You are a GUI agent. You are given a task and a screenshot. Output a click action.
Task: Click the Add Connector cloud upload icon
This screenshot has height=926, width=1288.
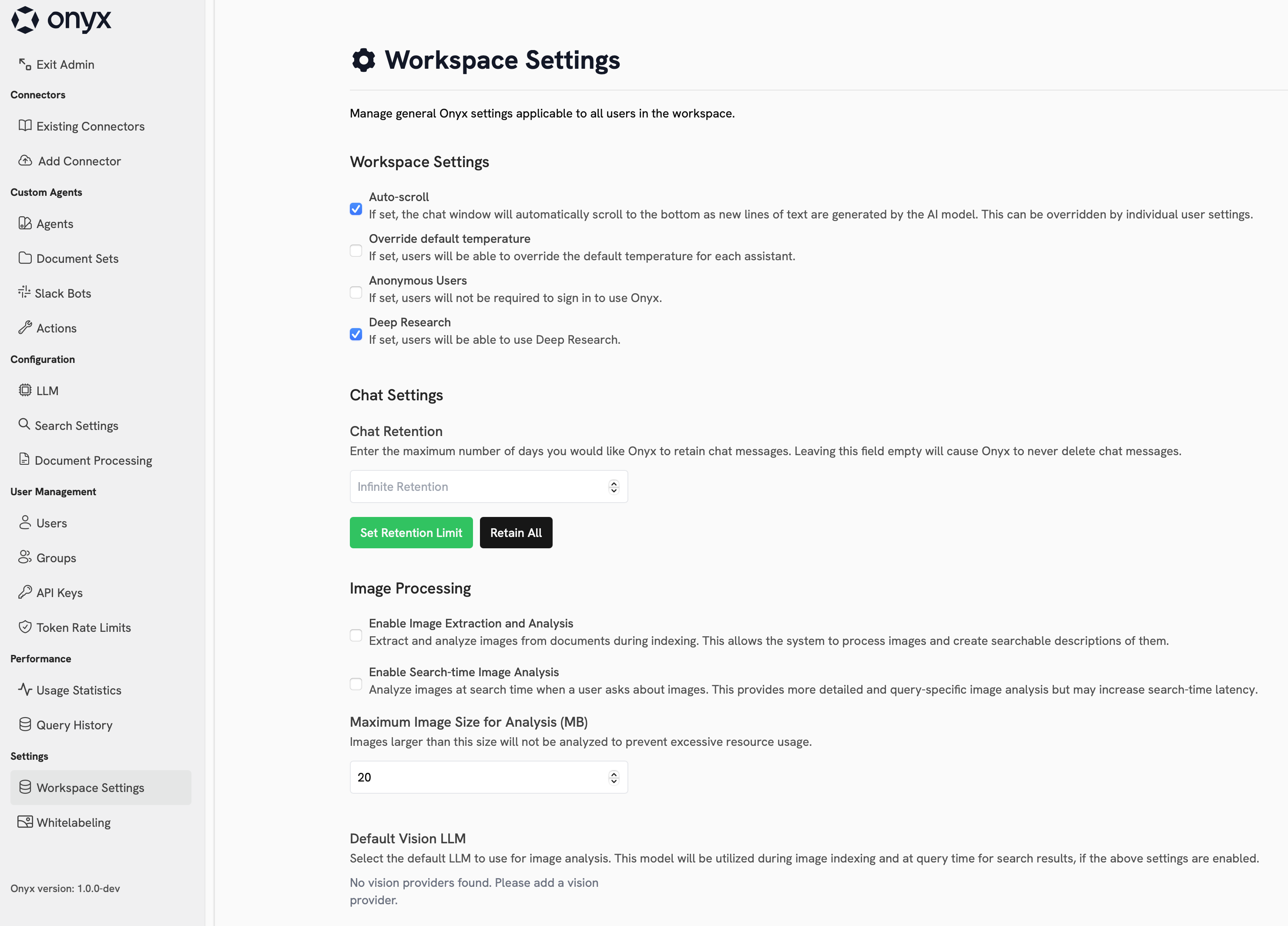point(25,161)
